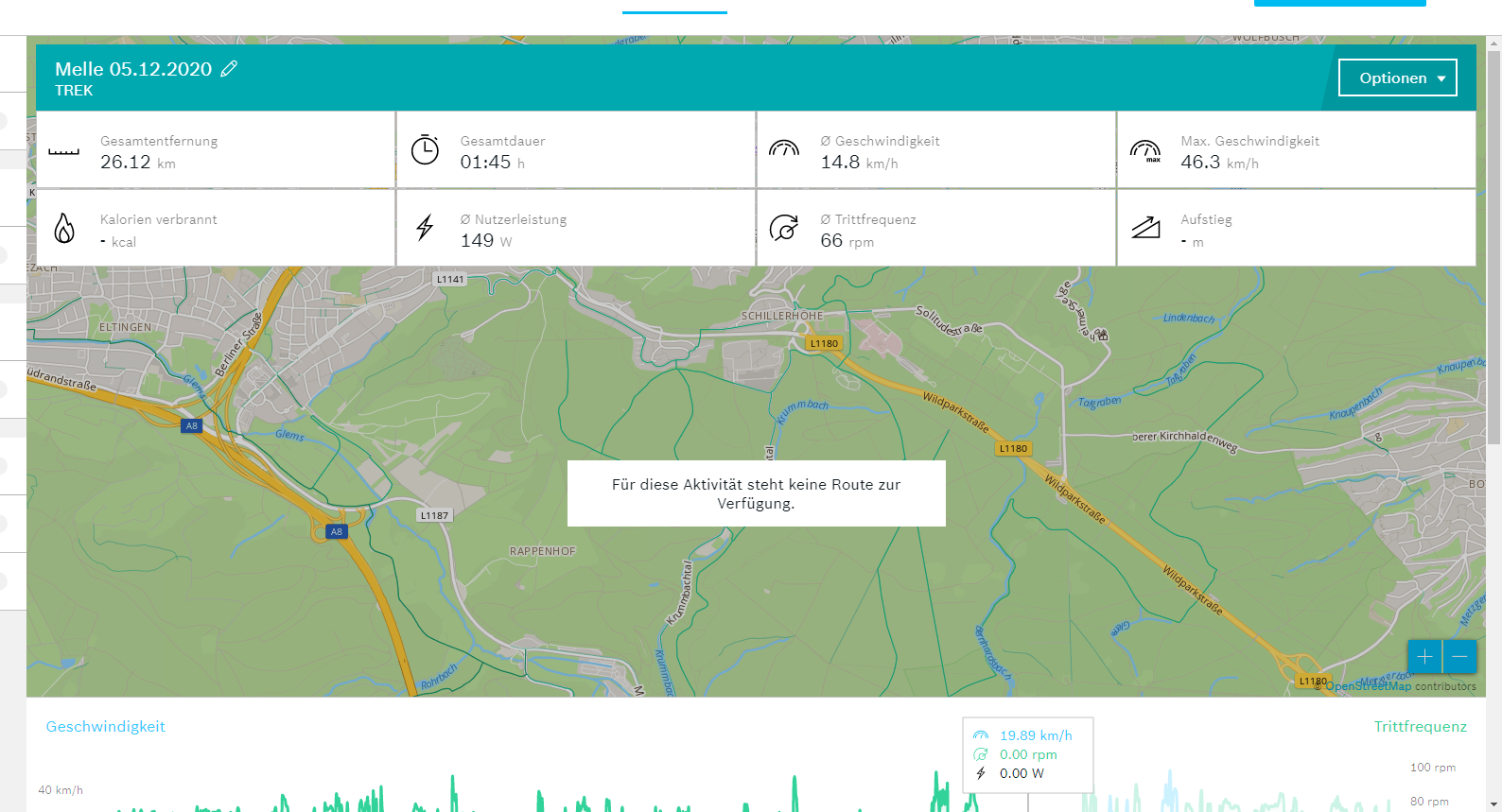1502x812 pixels.
Task: Click the stopwatch icon for Gesamtdauer
Action: click(x=425, y=149)
